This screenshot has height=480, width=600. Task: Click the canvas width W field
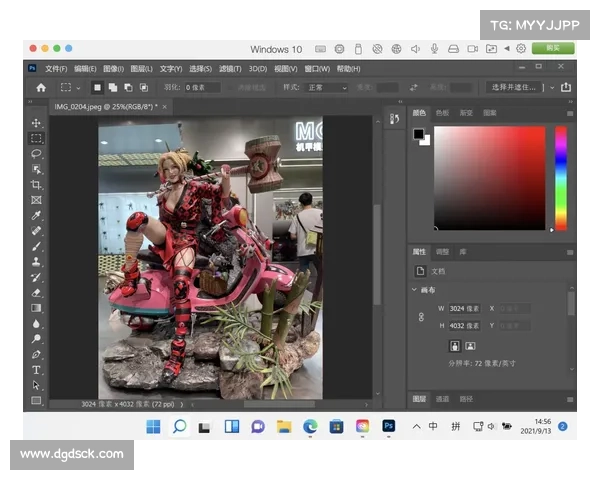(464, 309)
